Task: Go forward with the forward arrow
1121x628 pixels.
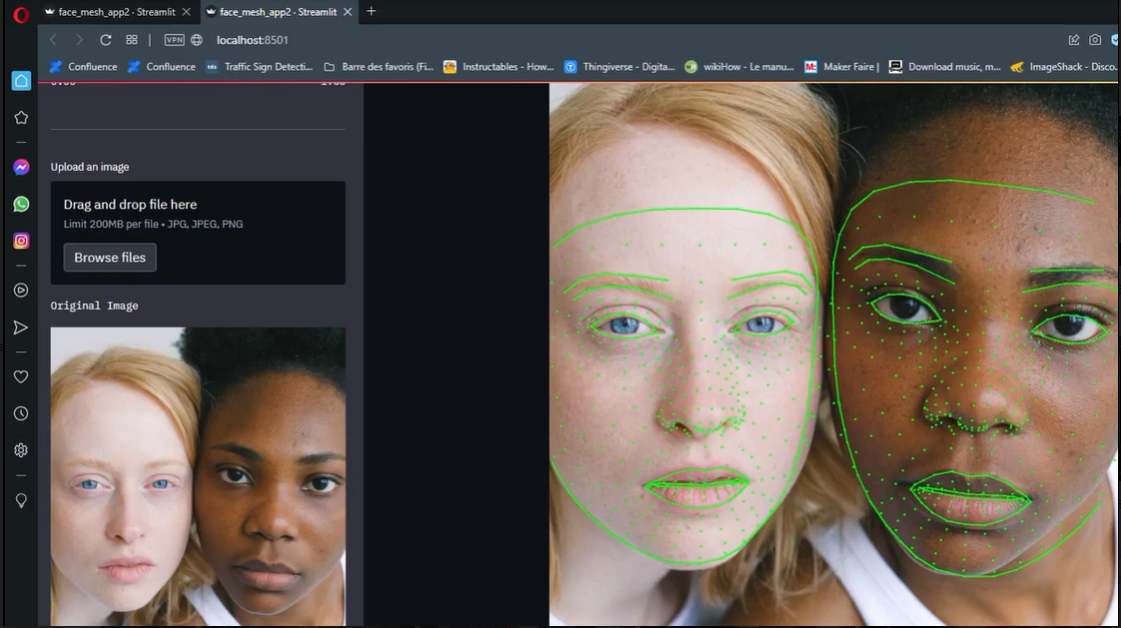Action: [x=79, y=40]
